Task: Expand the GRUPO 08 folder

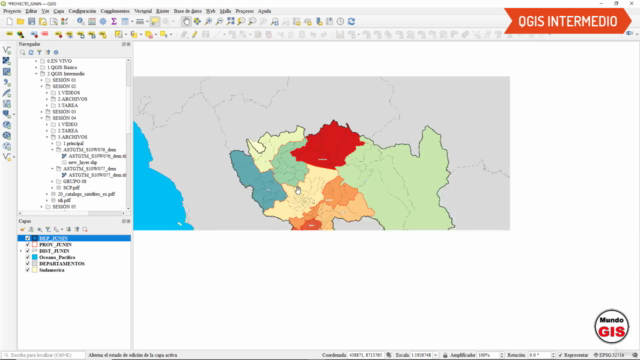Action: pos(52,181)
